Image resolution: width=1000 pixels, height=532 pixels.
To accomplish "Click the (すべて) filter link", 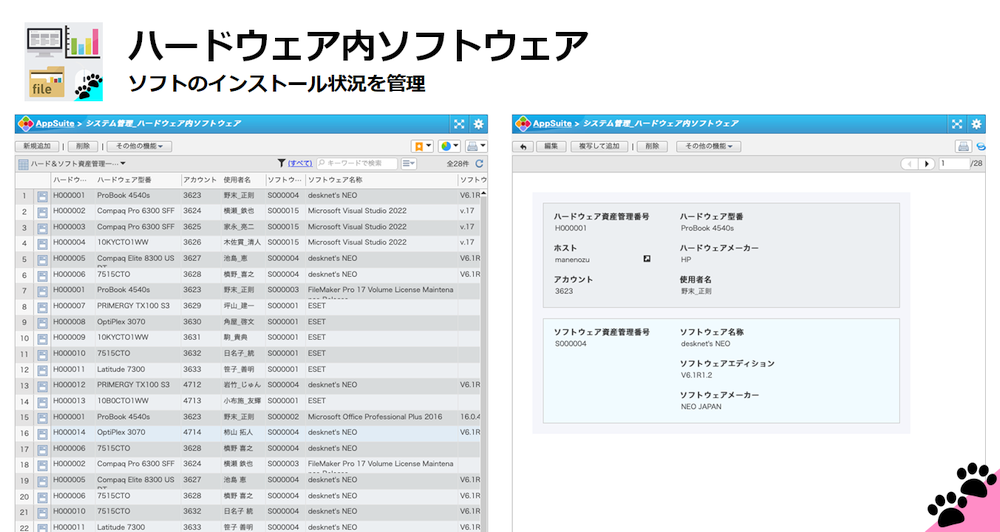I will [x=300, y=163].
